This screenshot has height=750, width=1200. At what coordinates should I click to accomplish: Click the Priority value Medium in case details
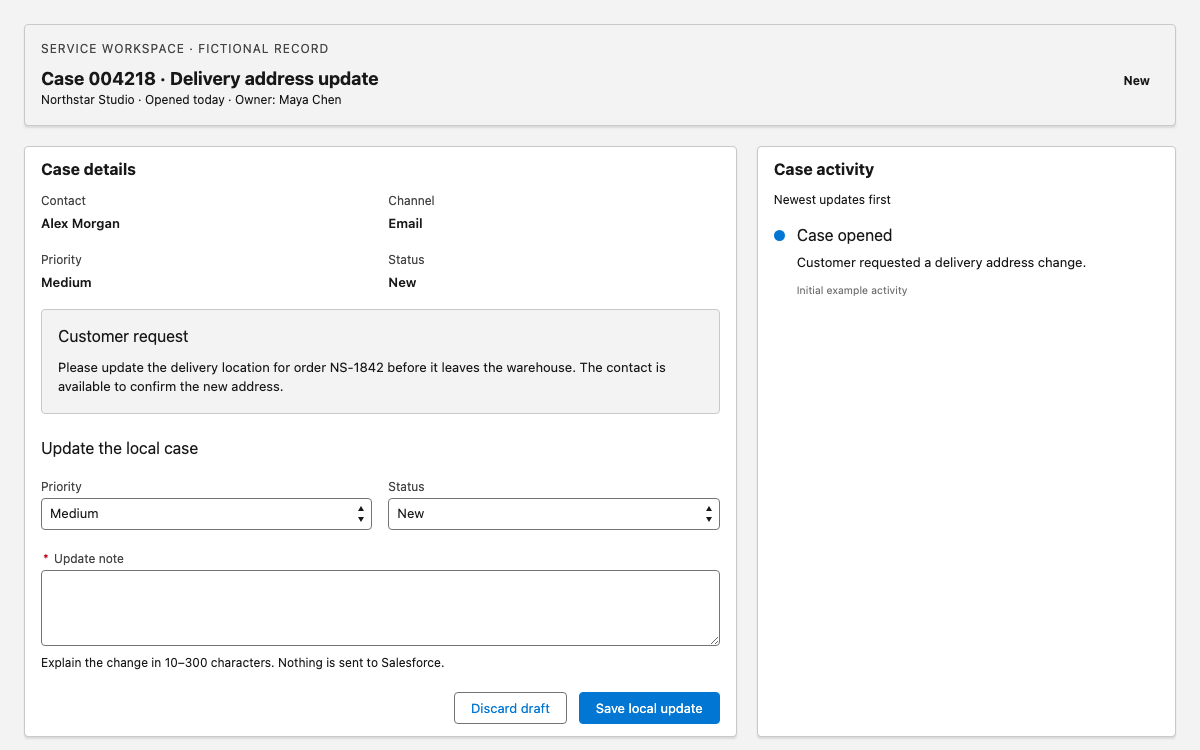tap(66, 283)
